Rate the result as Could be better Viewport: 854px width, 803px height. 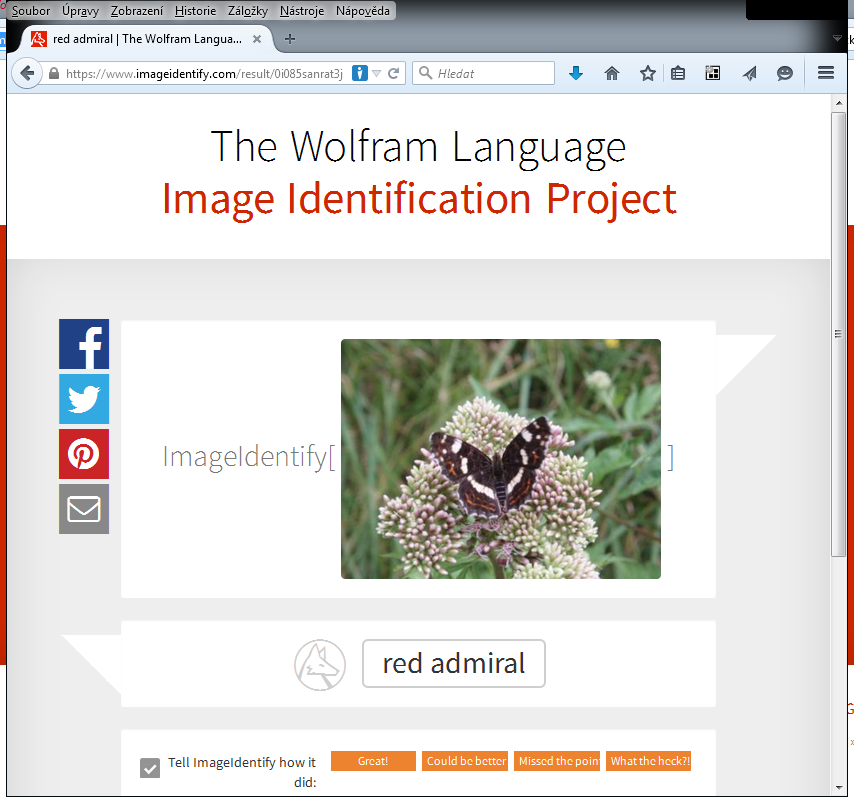pos(465,761)
